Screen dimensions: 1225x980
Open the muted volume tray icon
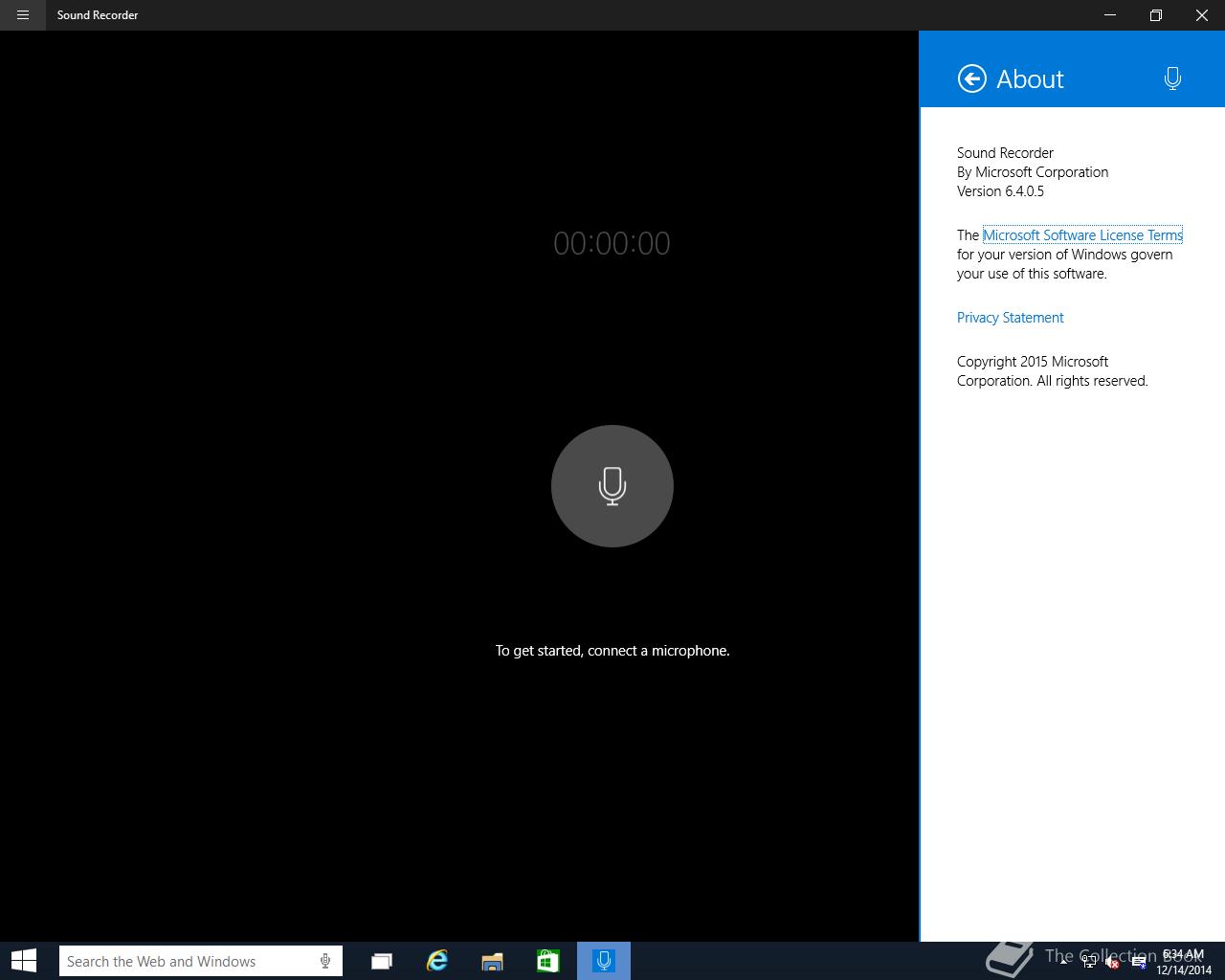1113,963
